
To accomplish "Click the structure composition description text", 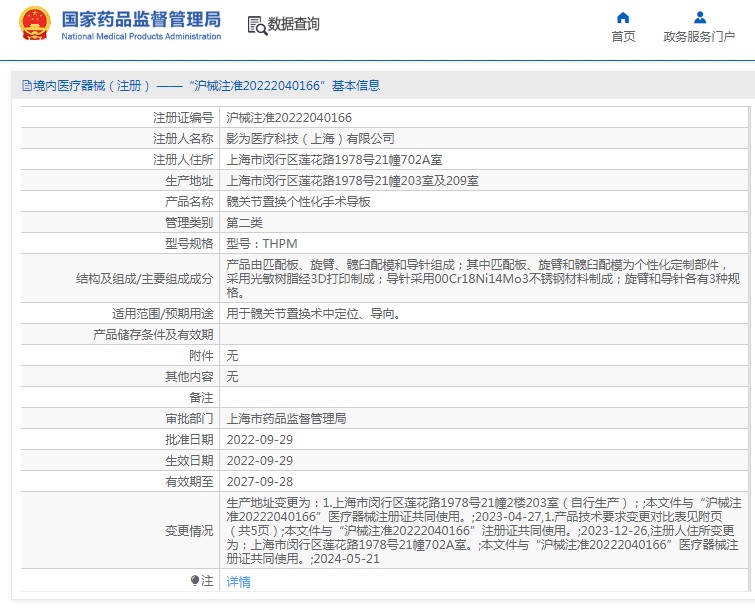I will click(x=483, y=278).
